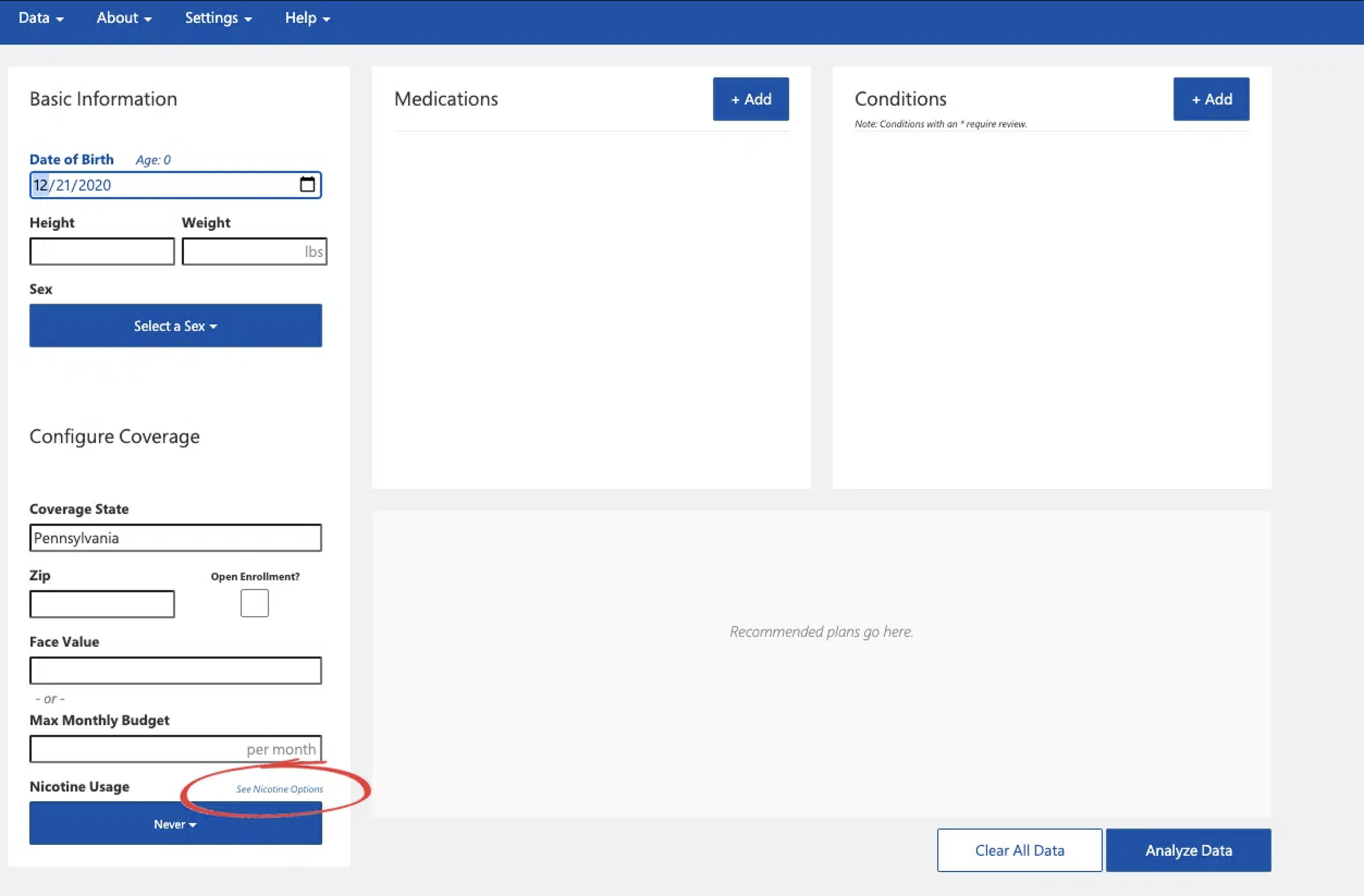This screenshot has height=896, width=1364.
Task: Check the Open Enrollment checkbox
Action: [x=254, y=603]
